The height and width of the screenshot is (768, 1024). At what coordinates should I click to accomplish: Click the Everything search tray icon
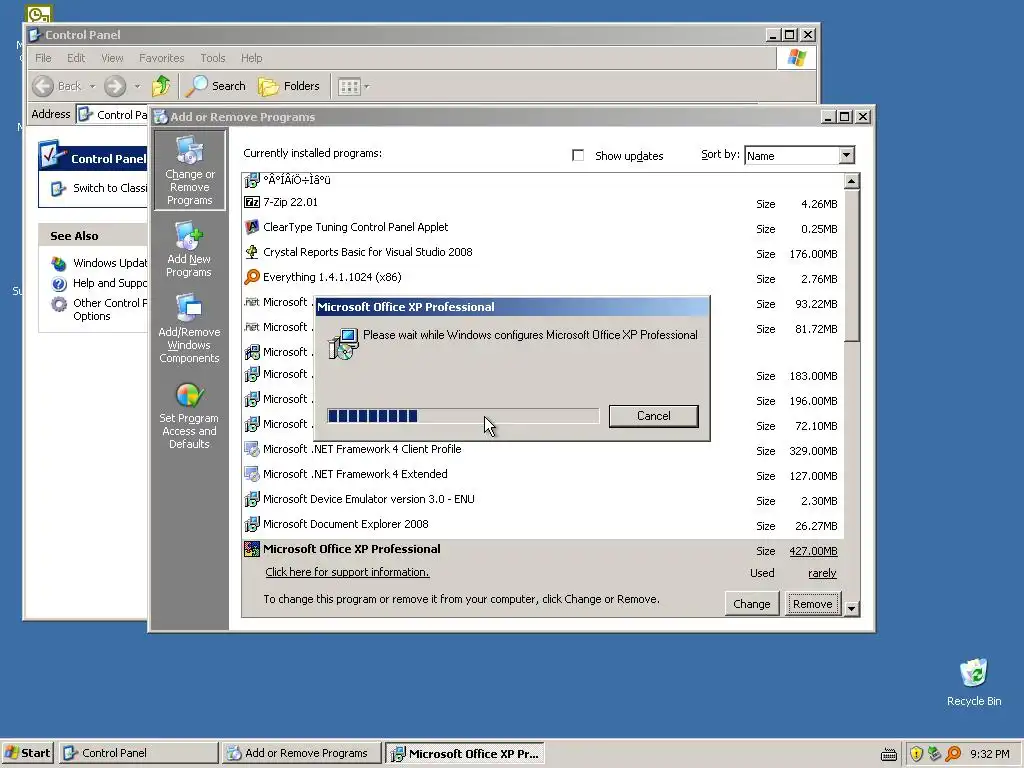953,754
